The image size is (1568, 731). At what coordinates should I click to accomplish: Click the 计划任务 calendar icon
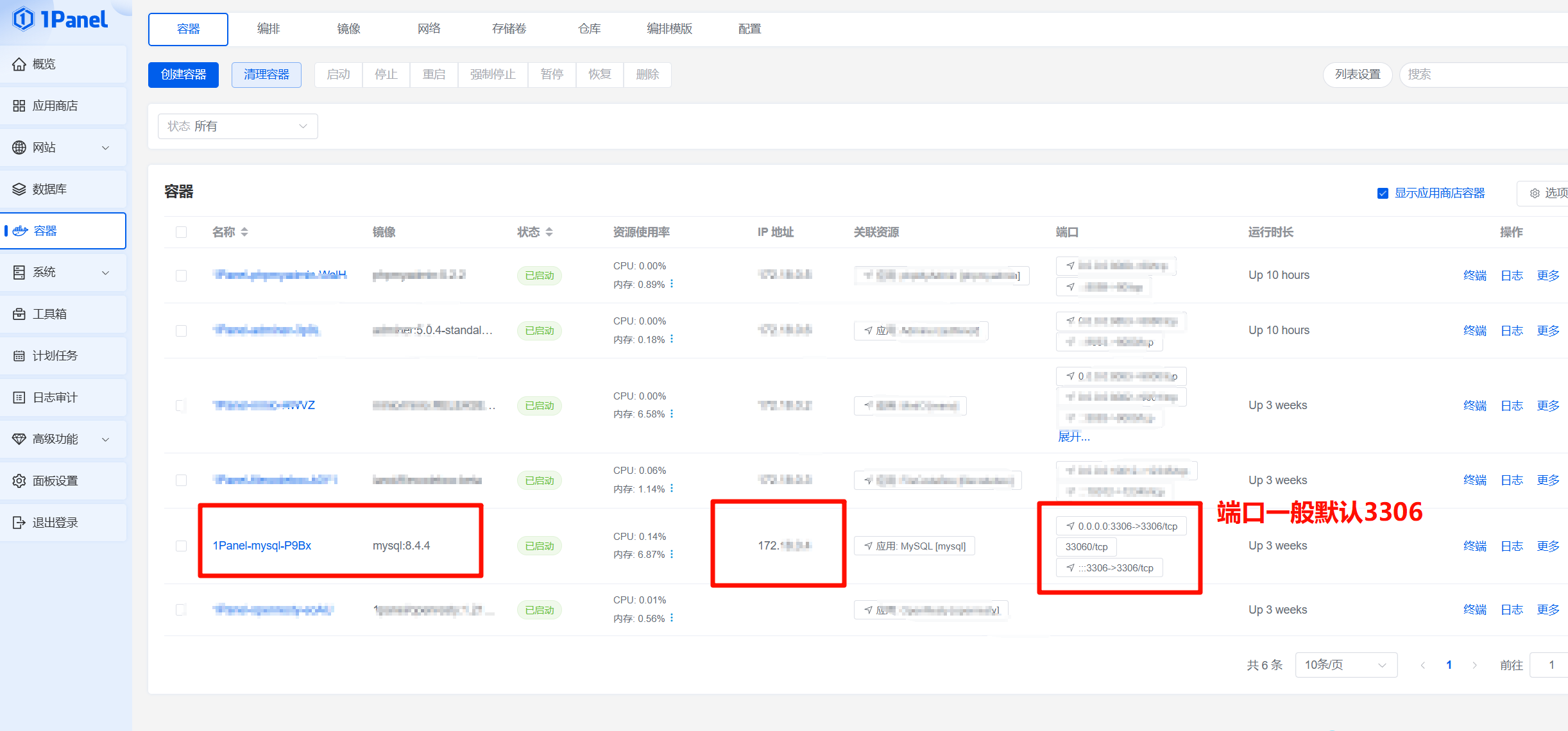click(x=19, y=356)
